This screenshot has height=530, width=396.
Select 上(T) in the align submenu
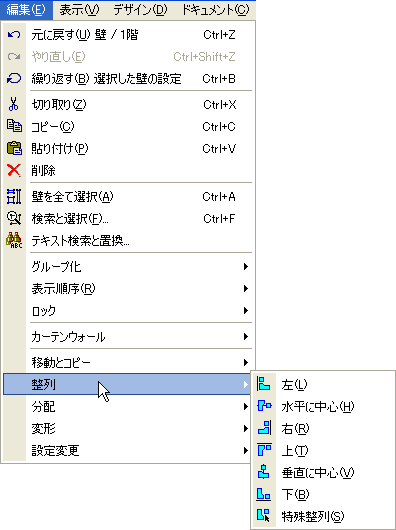(x=323, y=450)
